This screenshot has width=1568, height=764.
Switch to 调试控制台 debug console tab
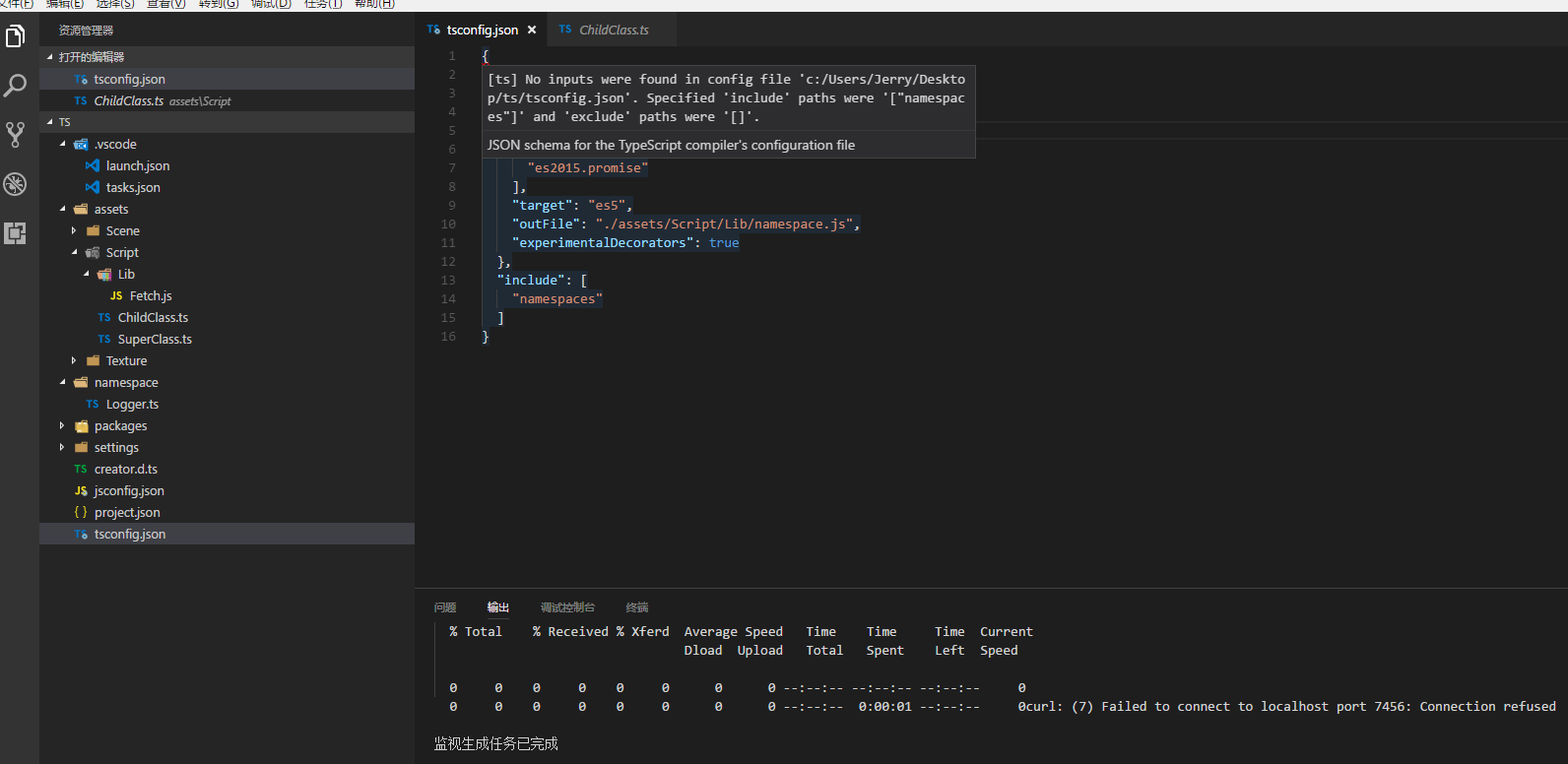[x=567, y=607]
